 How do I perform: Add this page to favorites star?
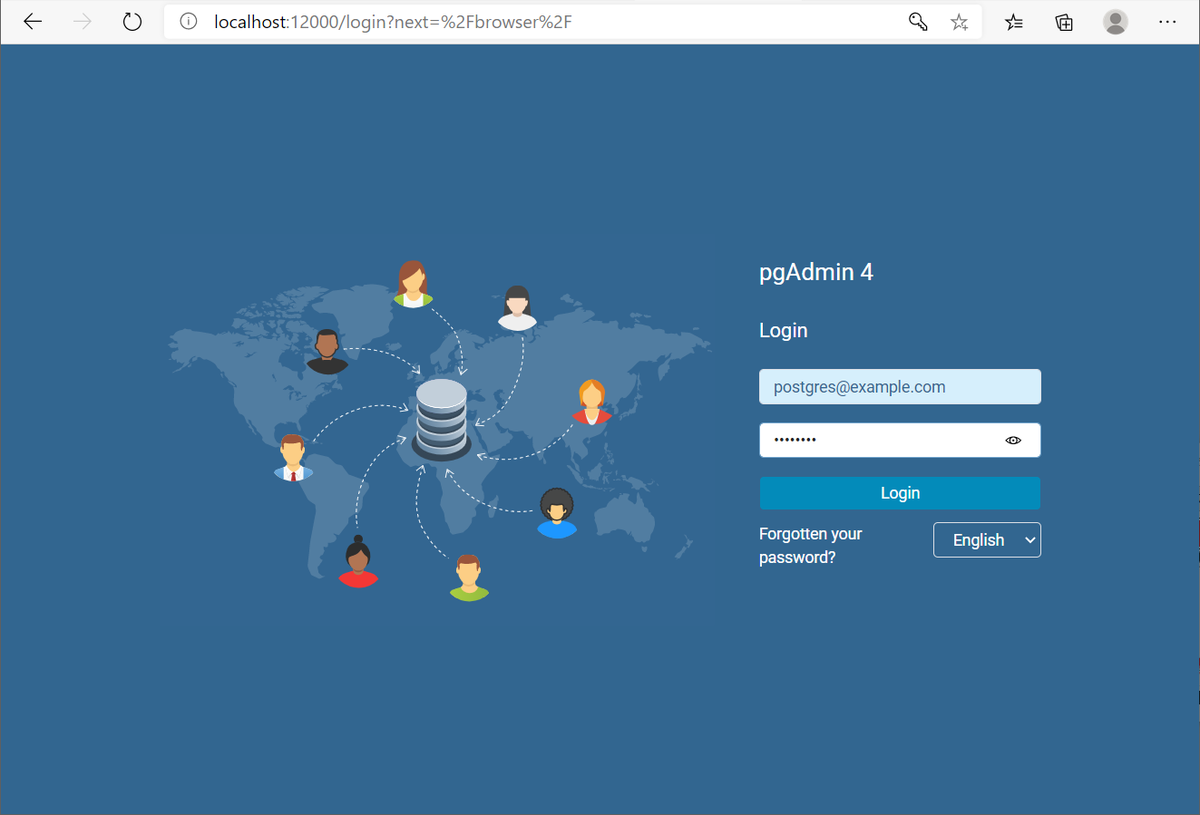959,22
